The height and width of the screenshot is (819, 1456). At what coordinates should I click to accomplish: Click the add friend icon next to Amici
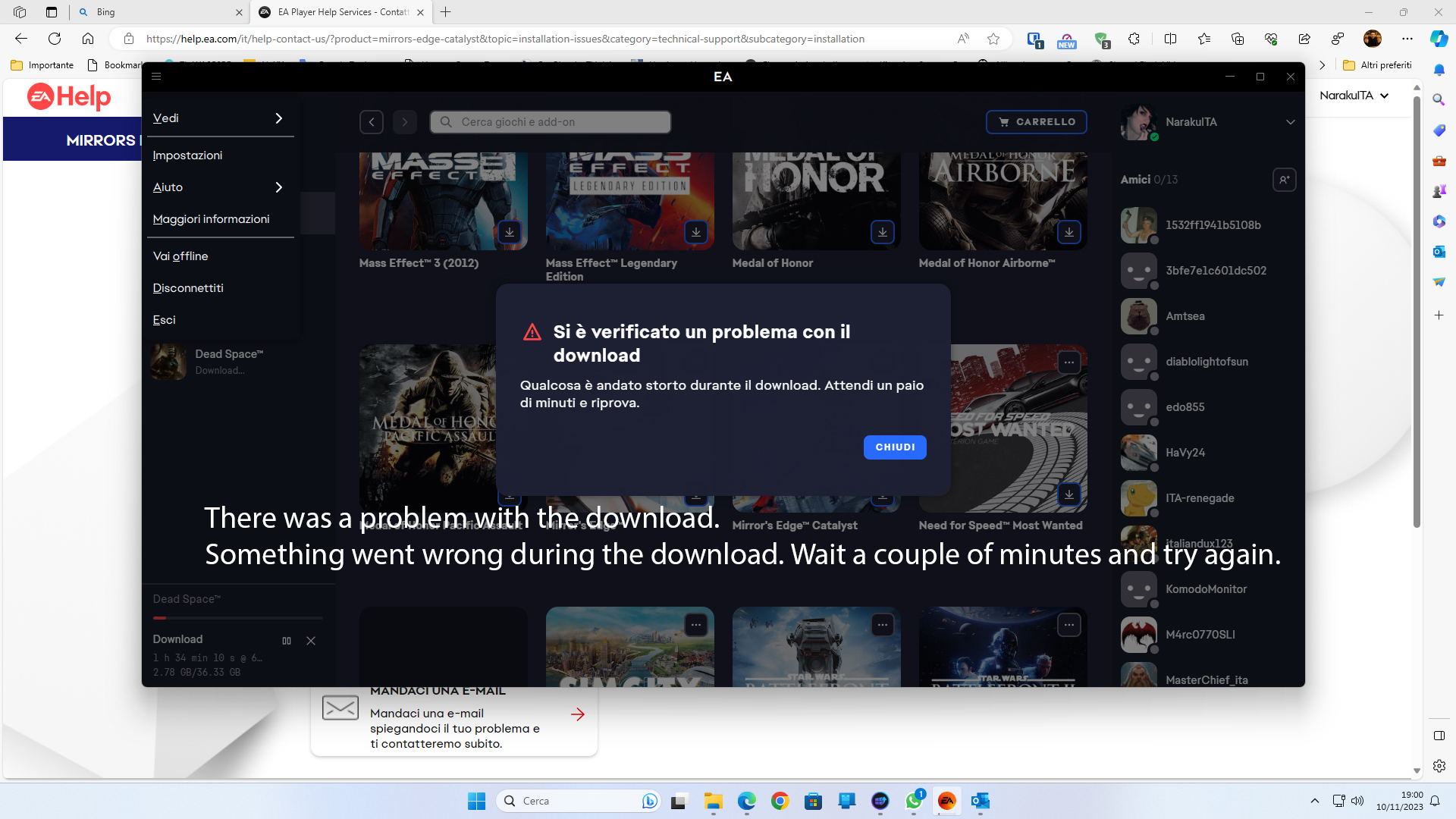(x=1285, y=180)
